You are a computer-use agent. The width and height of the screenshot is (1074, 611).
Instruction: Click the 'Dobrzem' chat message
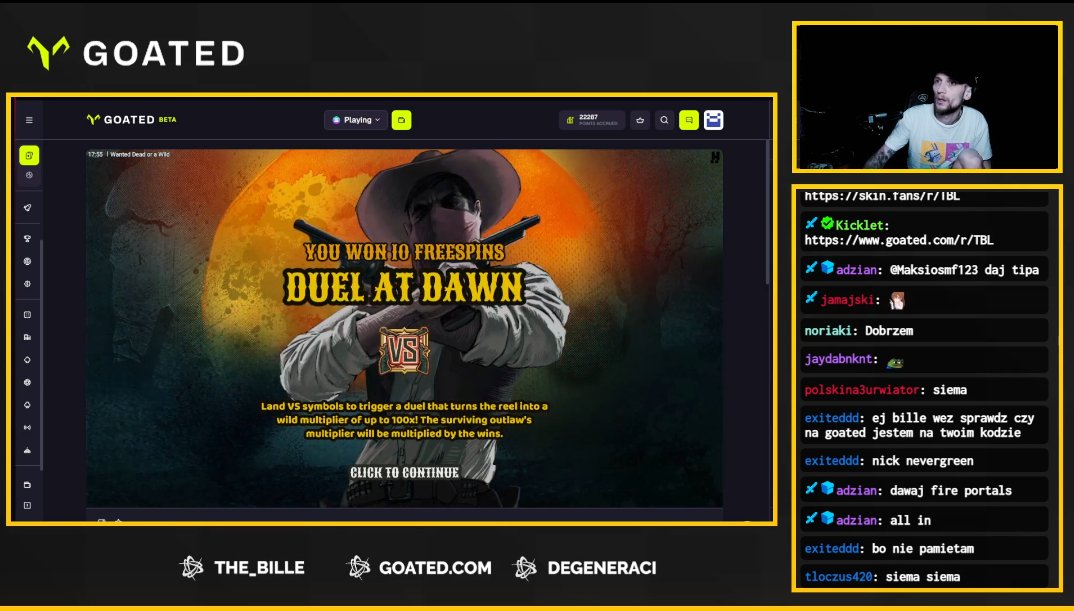[889, 331]
